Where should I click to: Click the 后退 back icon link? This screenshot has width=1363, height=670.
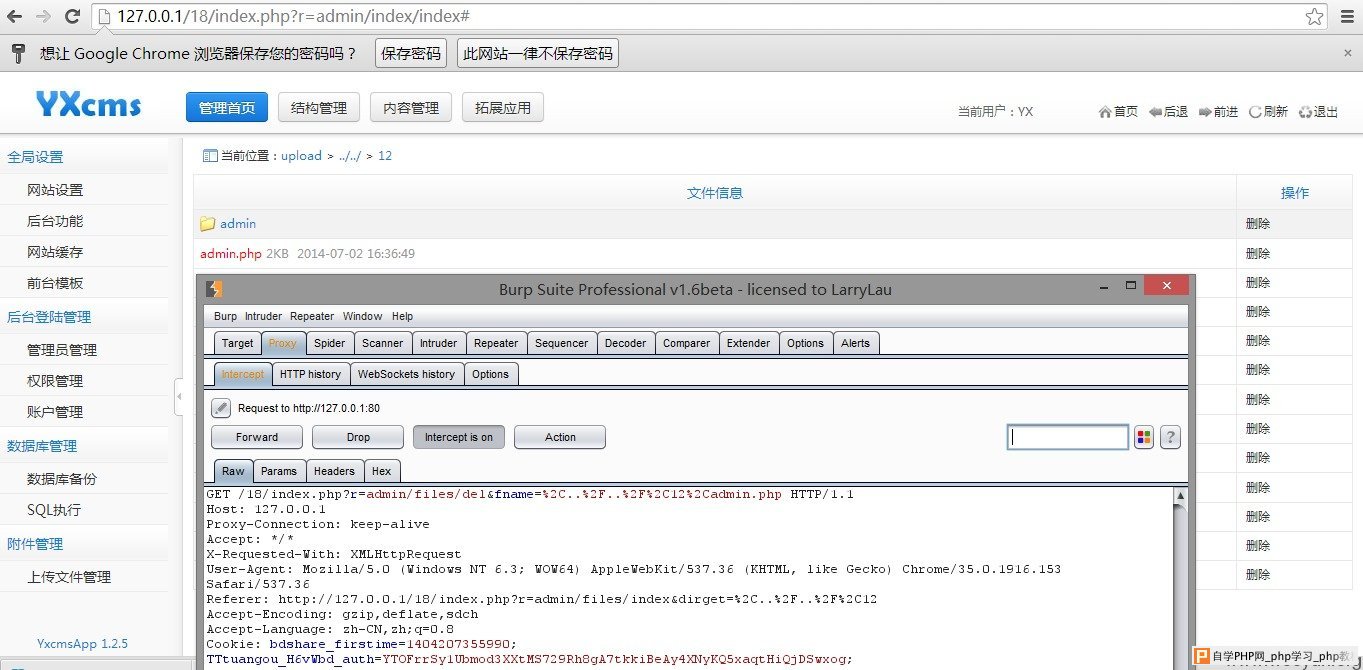(1168, 112)
